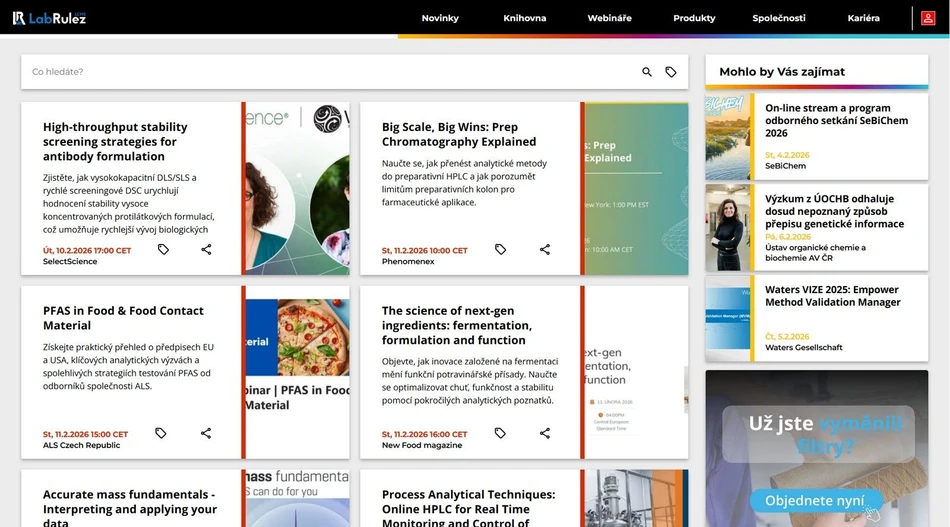950x527 pixels.
Task: Open the Kariéra page
Action: 863,18
